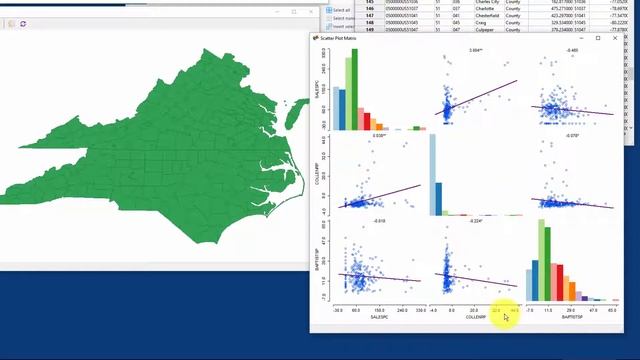
Task: Click the Select all label
Action: [x=341, y=10]
